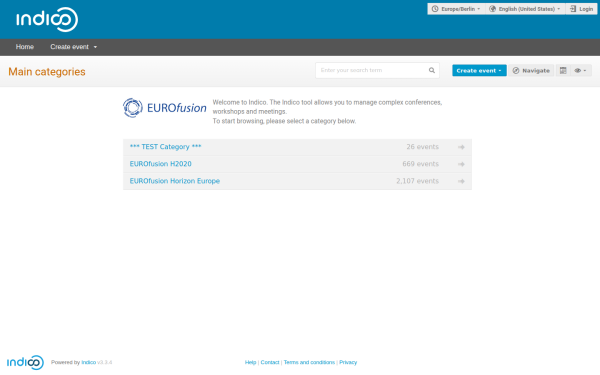
Task: Click the arrow icon on the TEST Category row
Action: (461, 147)
